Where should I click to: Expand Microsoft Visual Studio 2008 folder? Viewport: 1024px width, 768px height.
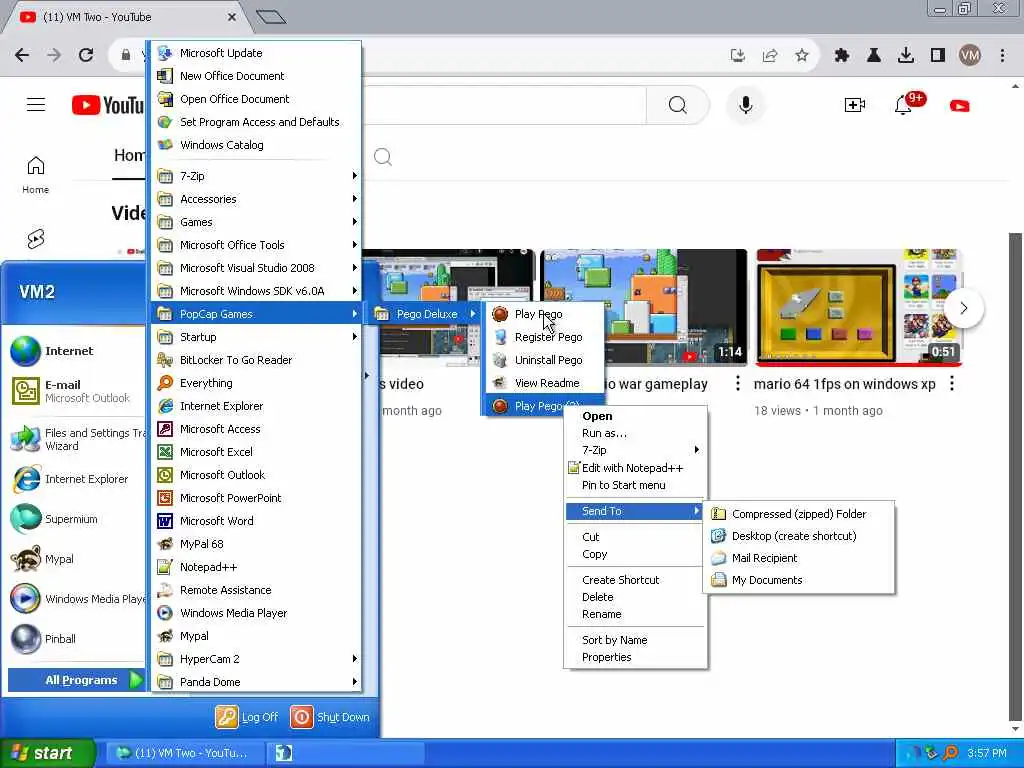coord(256,268)
